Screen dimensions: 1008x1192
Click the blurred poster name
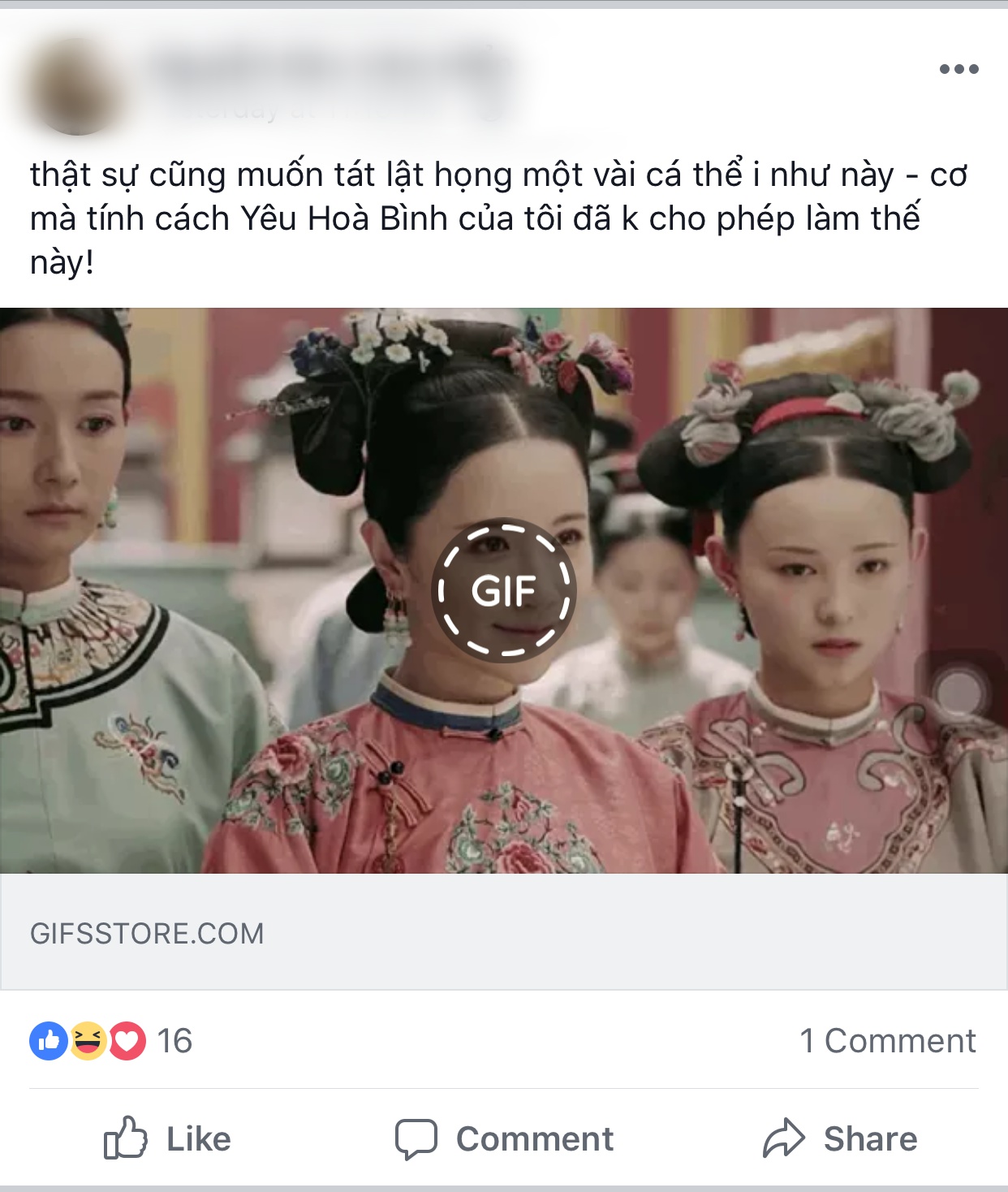(x=334, y=67)
